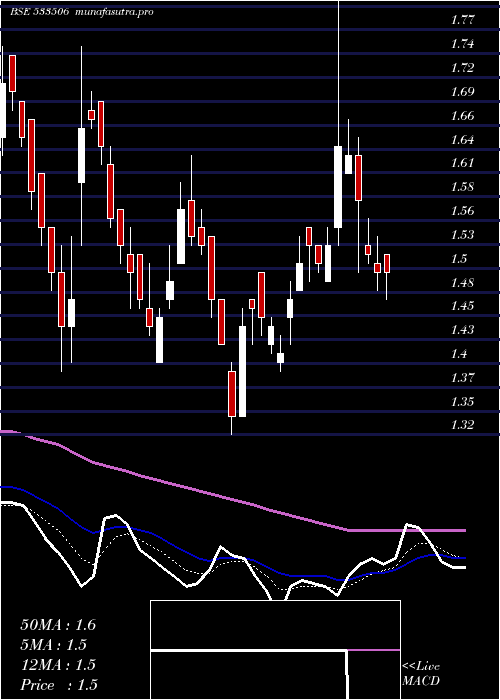Click the <<Live MACD label
The width and height of the screenshot is (500, 700).
click(x=421, y=673)
